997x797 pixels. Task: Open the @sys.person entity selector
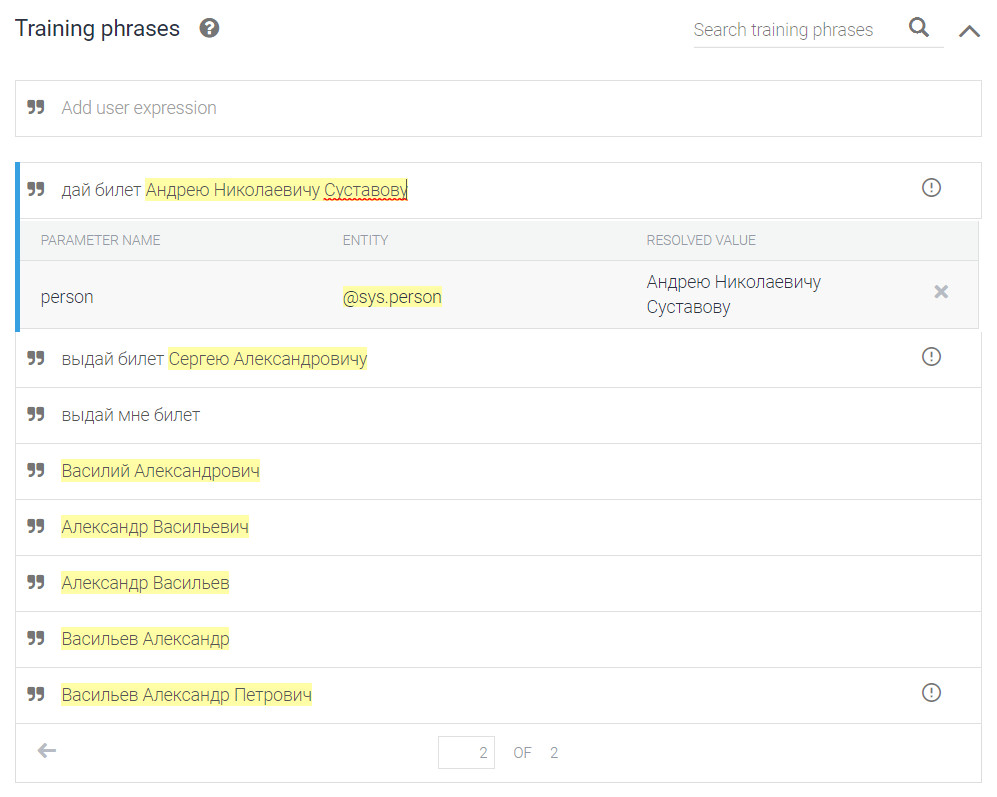(x=392, y=297)
